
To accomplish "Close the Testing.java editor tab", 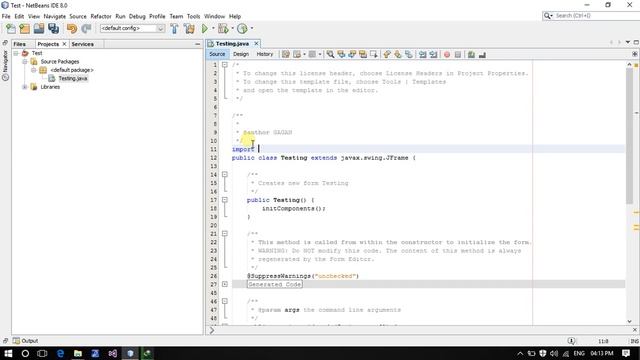I will point(256,44).
